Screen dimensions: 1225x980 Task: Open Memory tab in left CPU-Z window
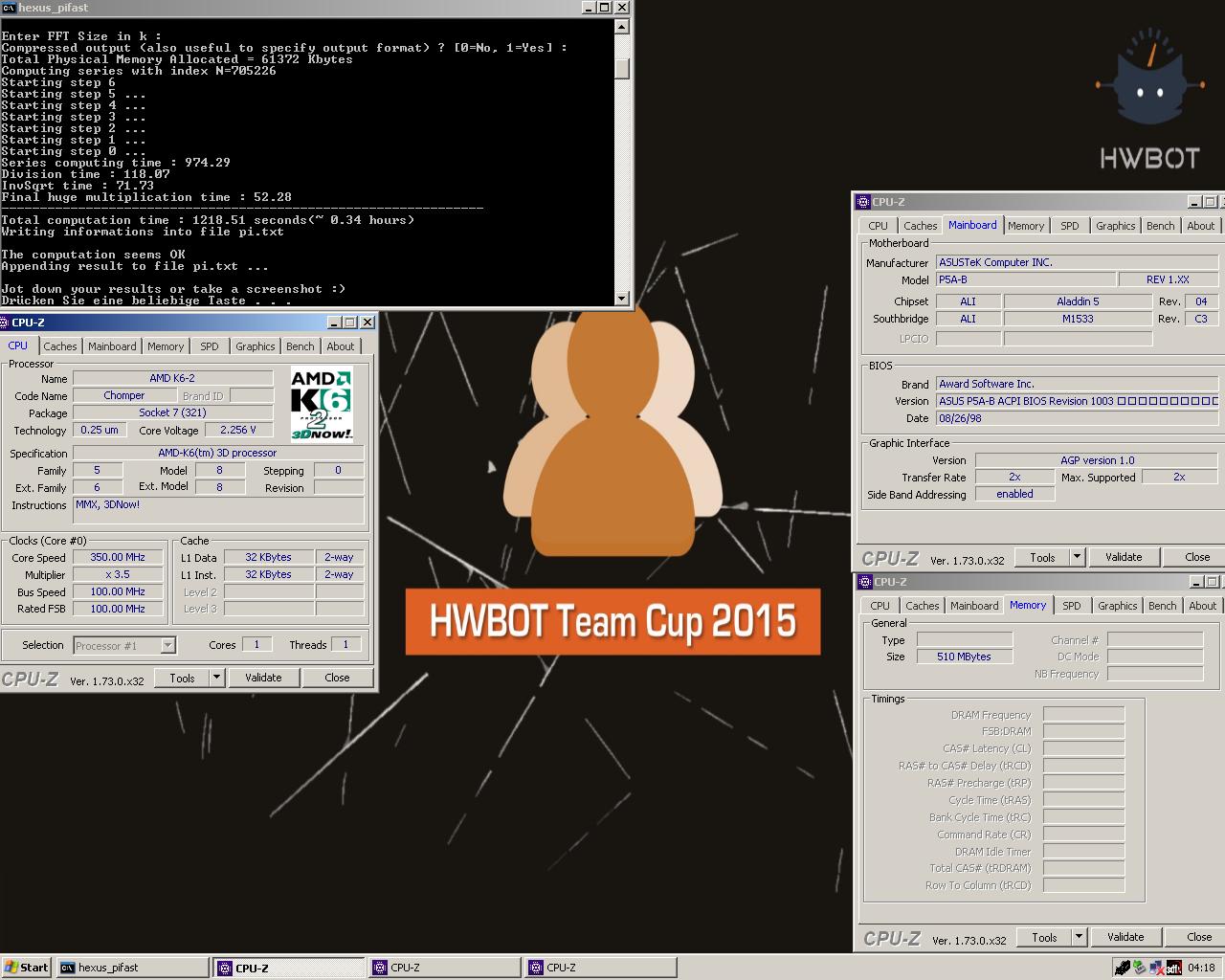pos(166,346)
